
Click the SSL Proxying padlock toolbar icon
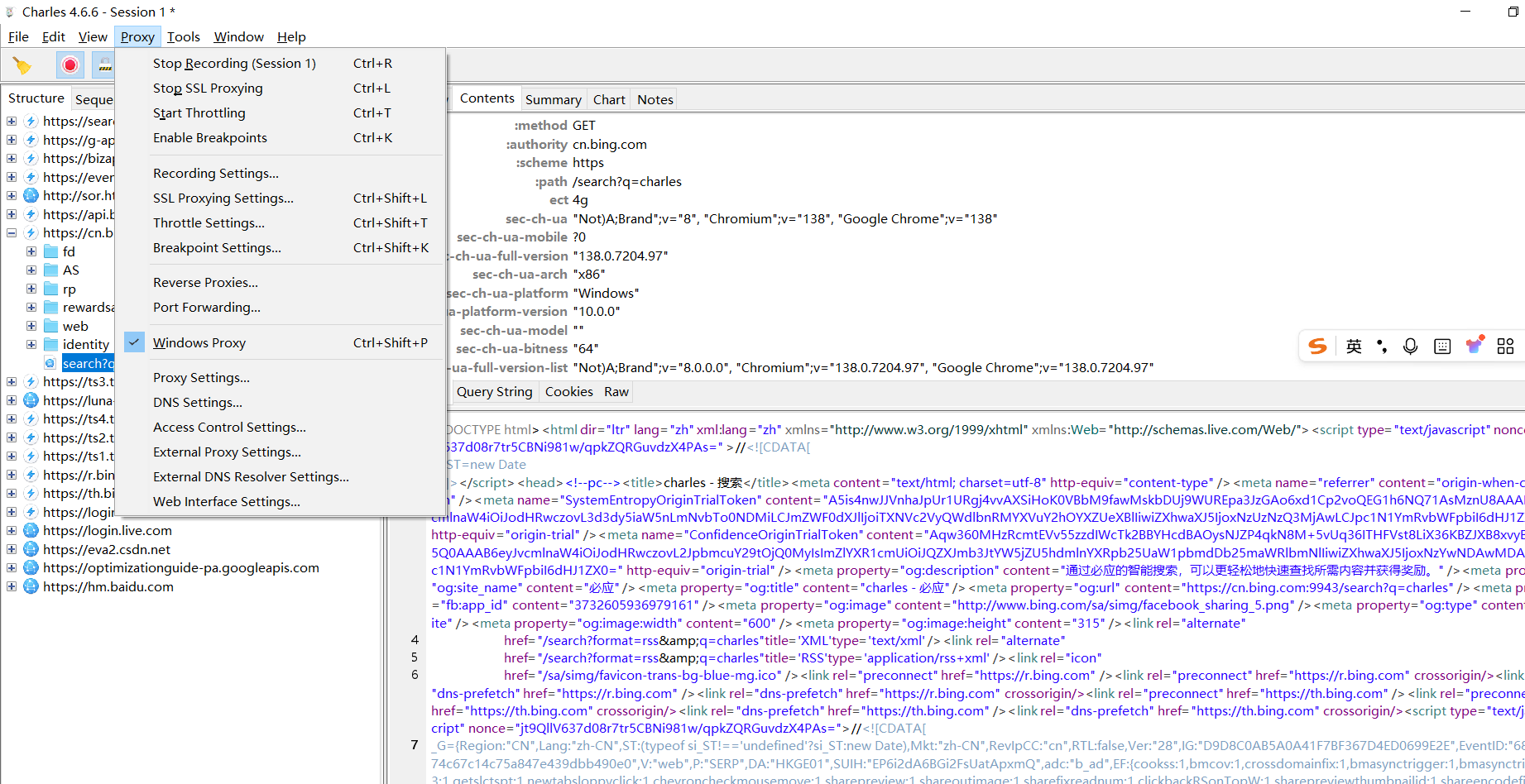coord(103,65)
